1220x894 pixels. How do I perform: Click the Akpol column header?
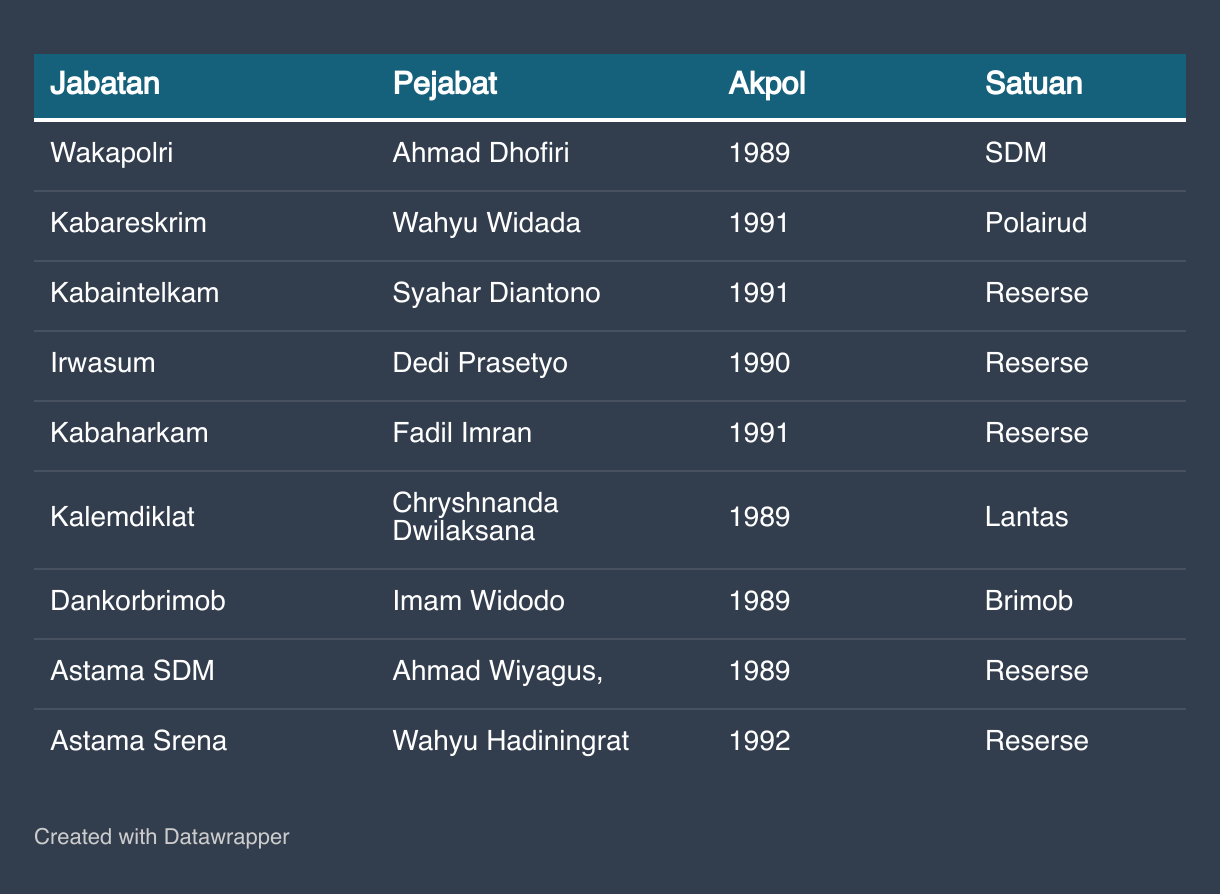coord(767,83)
